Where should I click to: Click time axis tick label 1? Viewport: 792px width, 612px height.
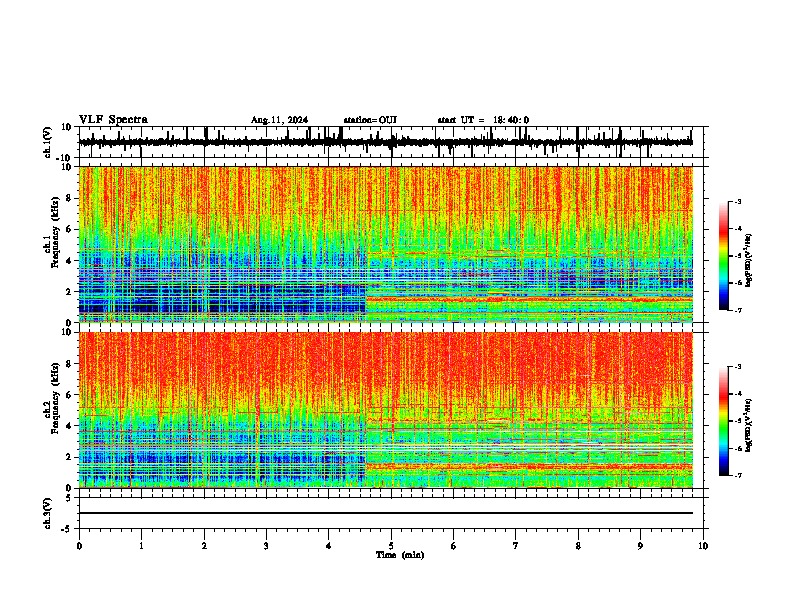point(141,546)
